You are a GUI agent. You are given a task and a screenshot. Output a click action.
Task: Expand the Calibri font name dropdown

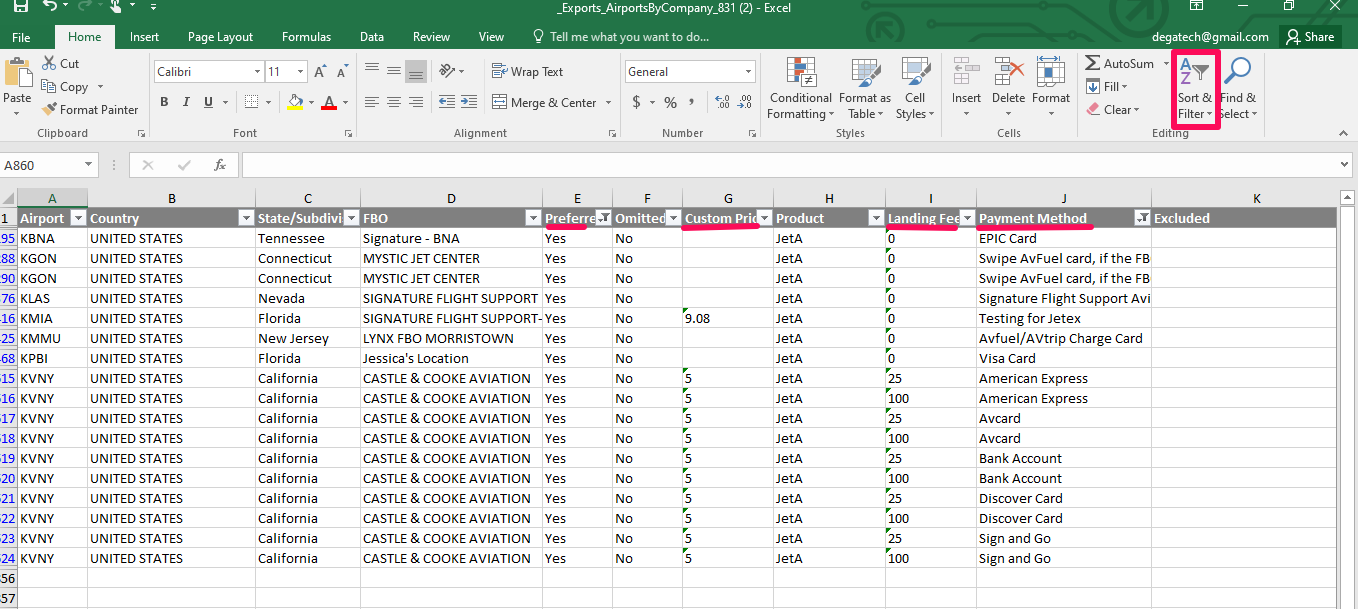[x=256, y=72]
